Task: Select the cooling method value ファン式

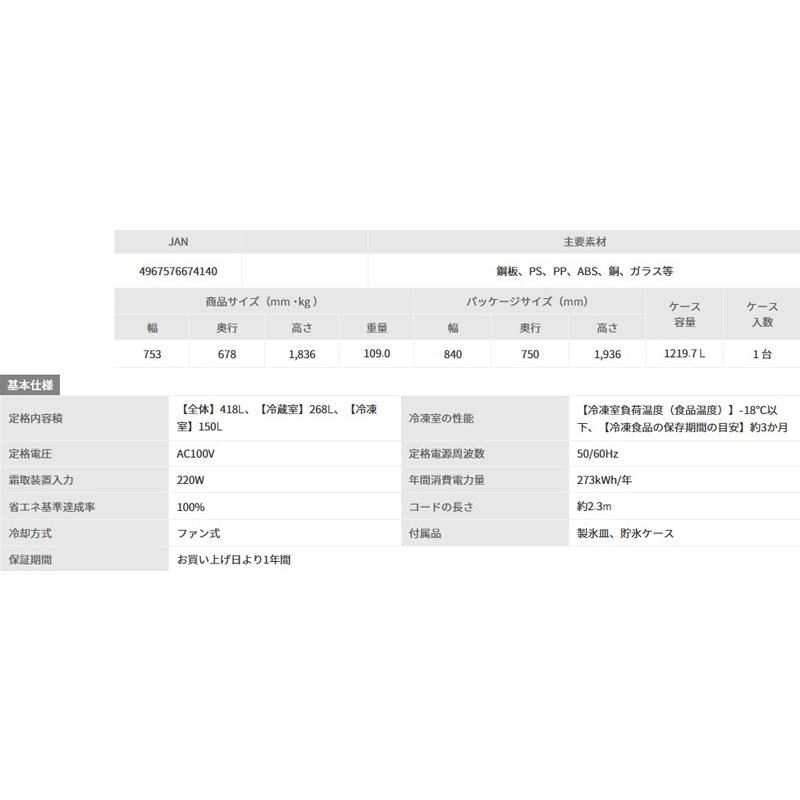Action: pyautogui.click(x=198, y=534)
